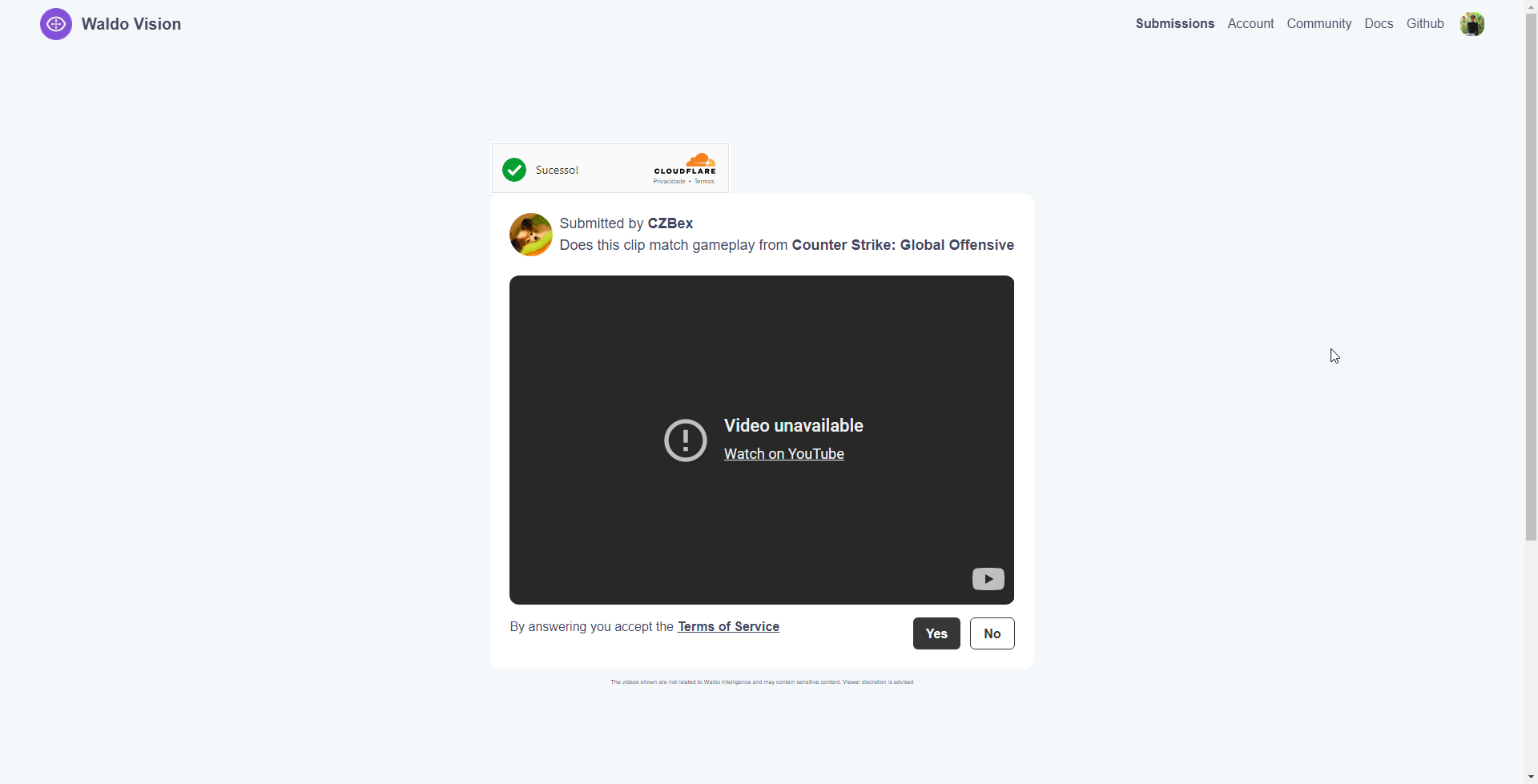The height and width of the screenshot is (784, 1538).
Task: Open the Cloudflare Privacidade link
Action: click(669, 182)
